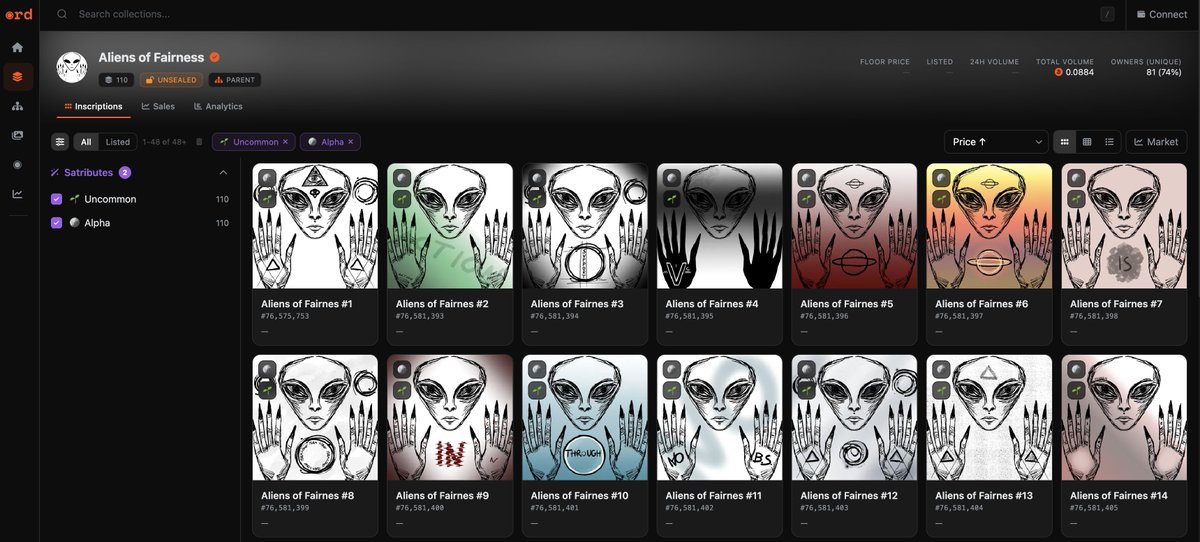The height and width of the screenshot is (542, 1200).
Task: Click the FLOOR PRICE stat label
Action: click(x=885, y=62)
